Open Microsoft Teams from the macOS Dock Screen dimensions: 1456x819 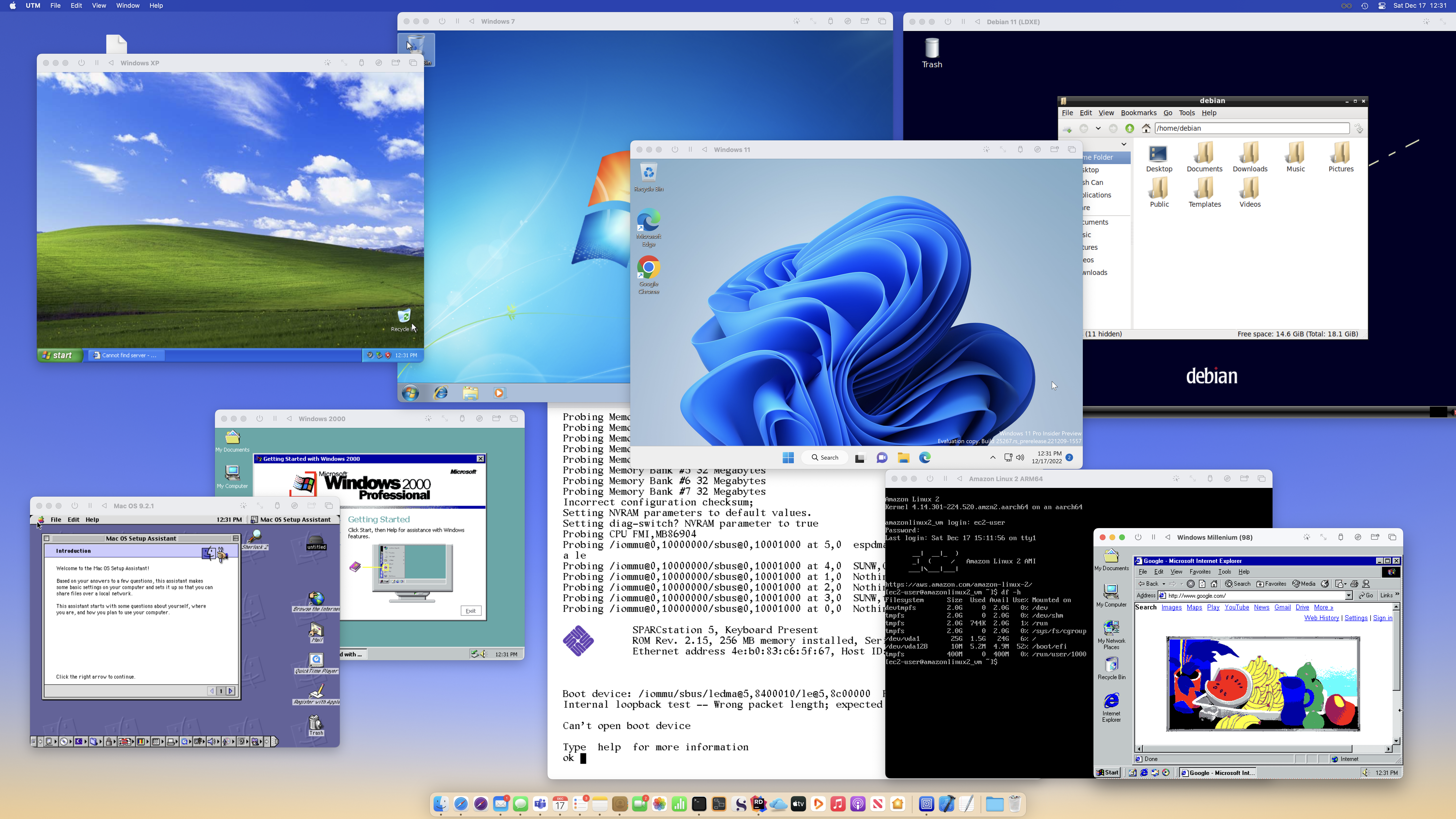[540, 804]
